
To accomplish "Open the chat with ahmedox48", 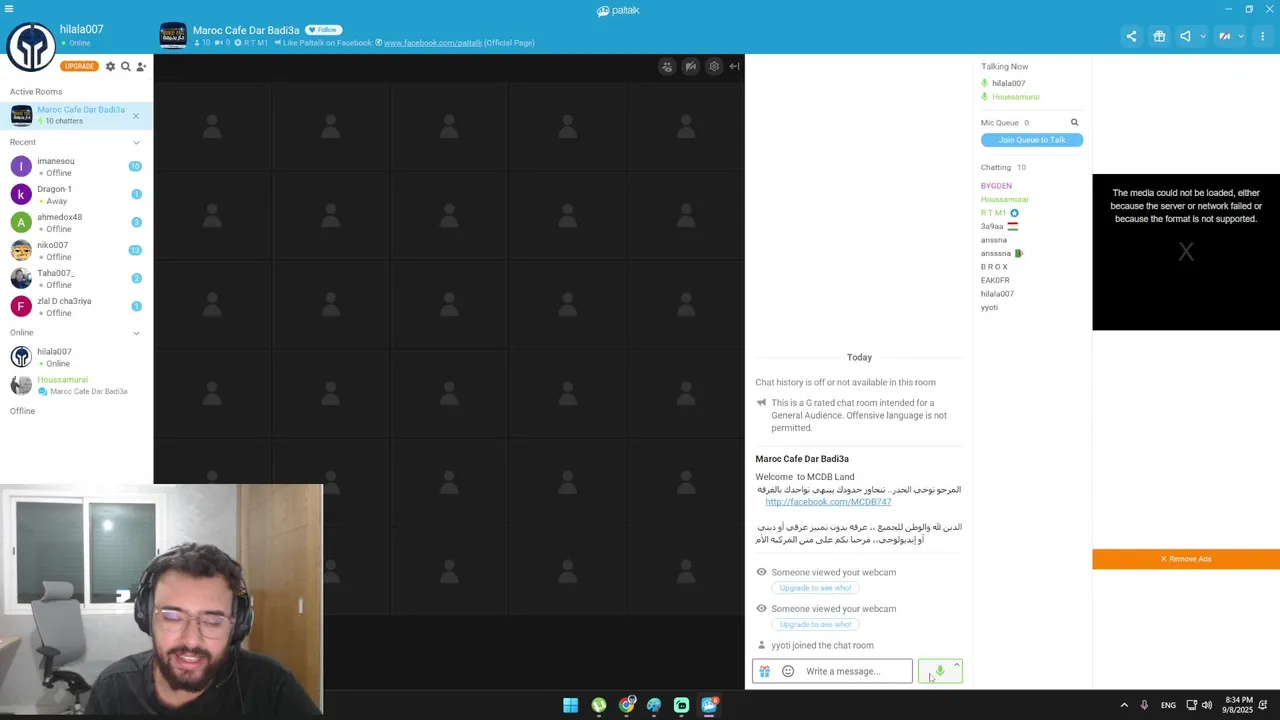I will point(76,222).
